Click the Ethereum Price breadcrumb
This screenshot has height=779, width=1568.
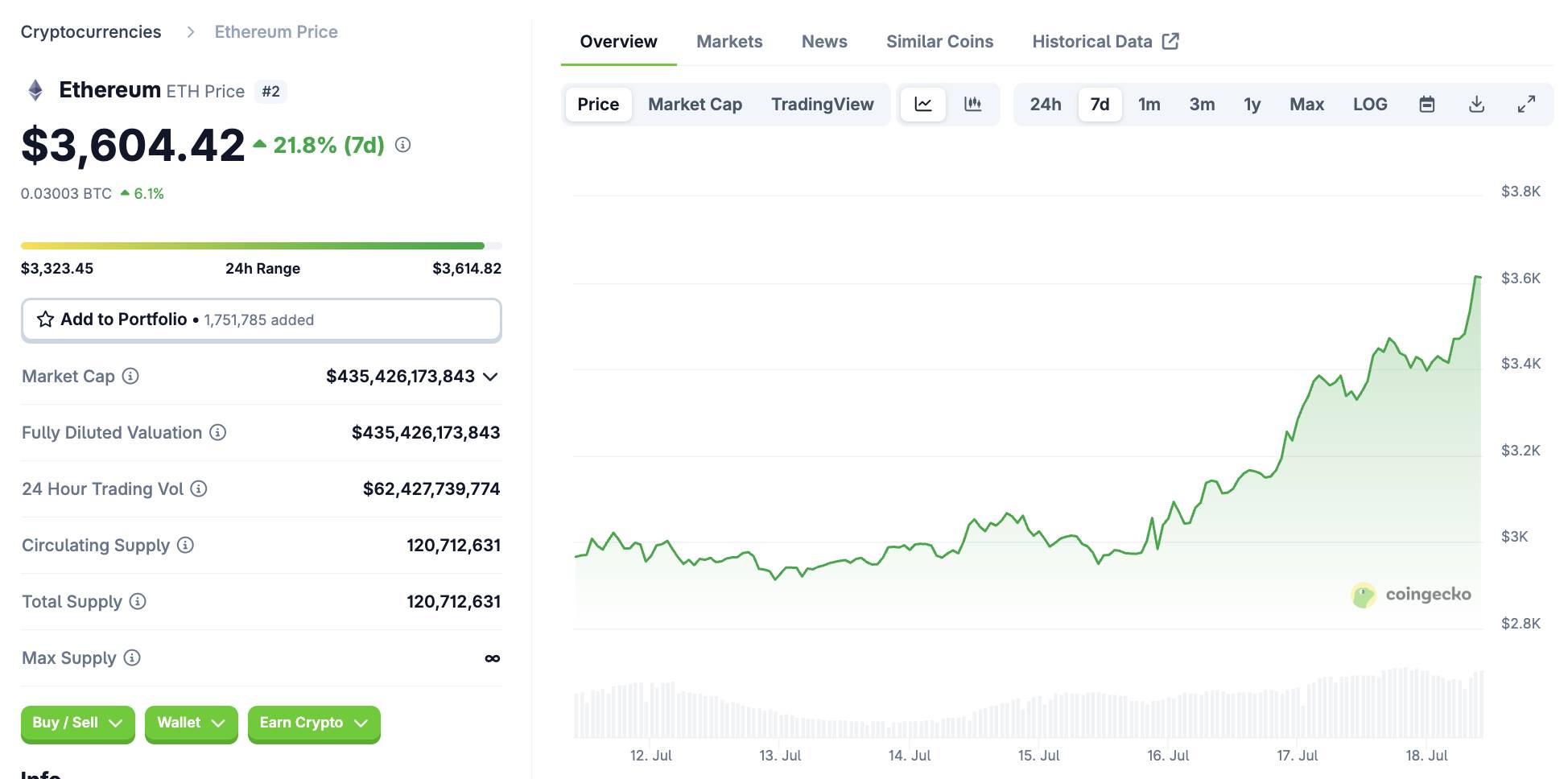point(276,32)
